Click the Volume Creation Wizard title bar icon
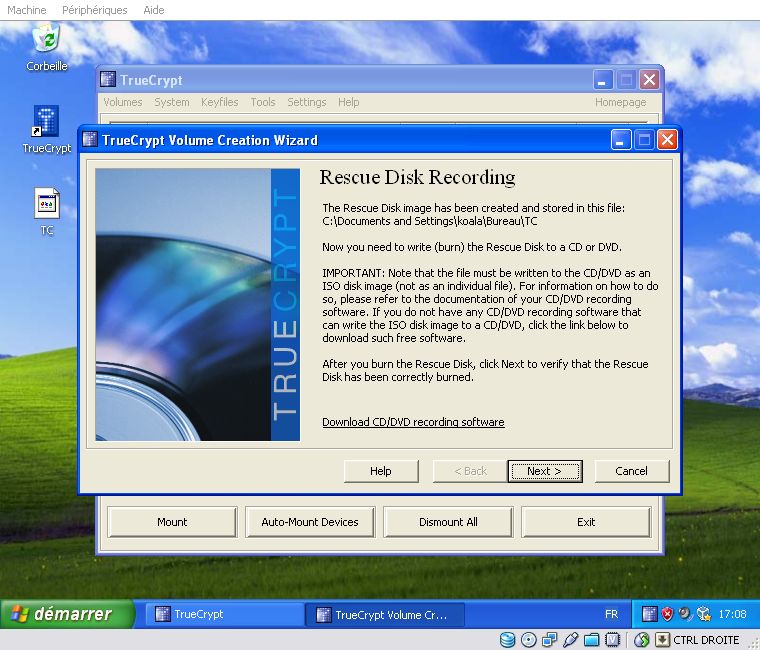 coord(90,140)
